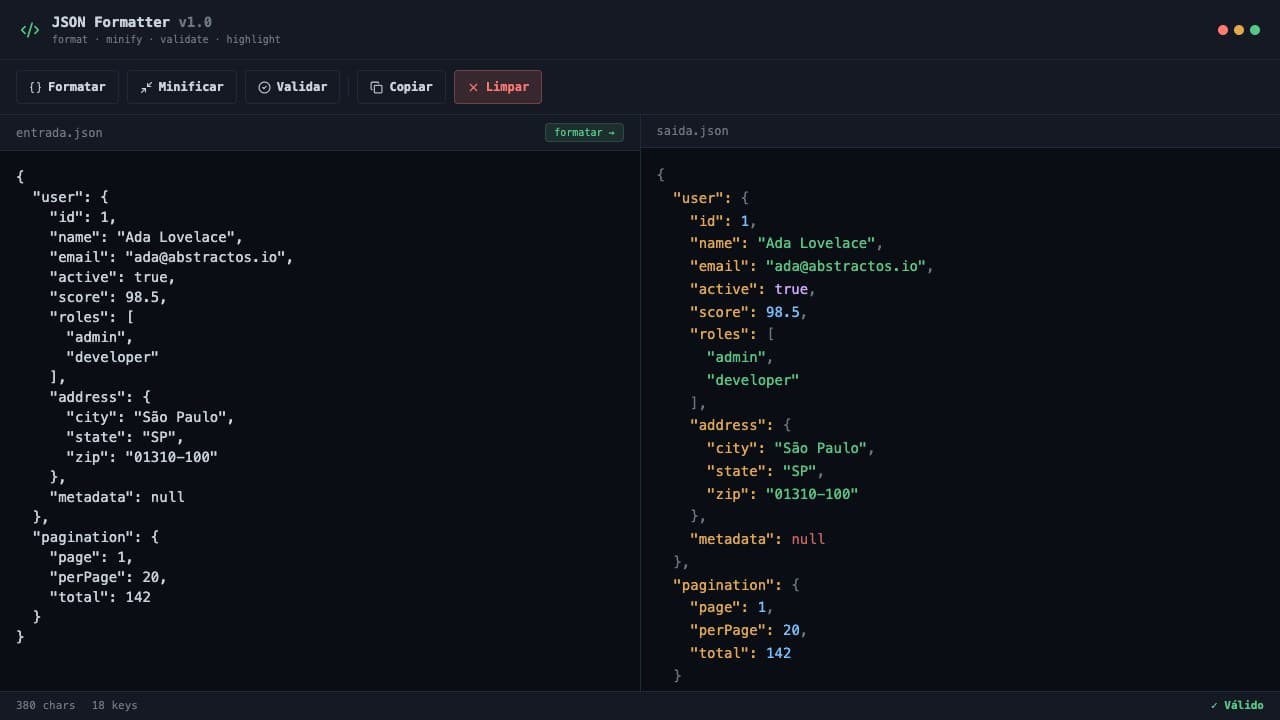Click the JSON Formatter code logo icon

30,30
